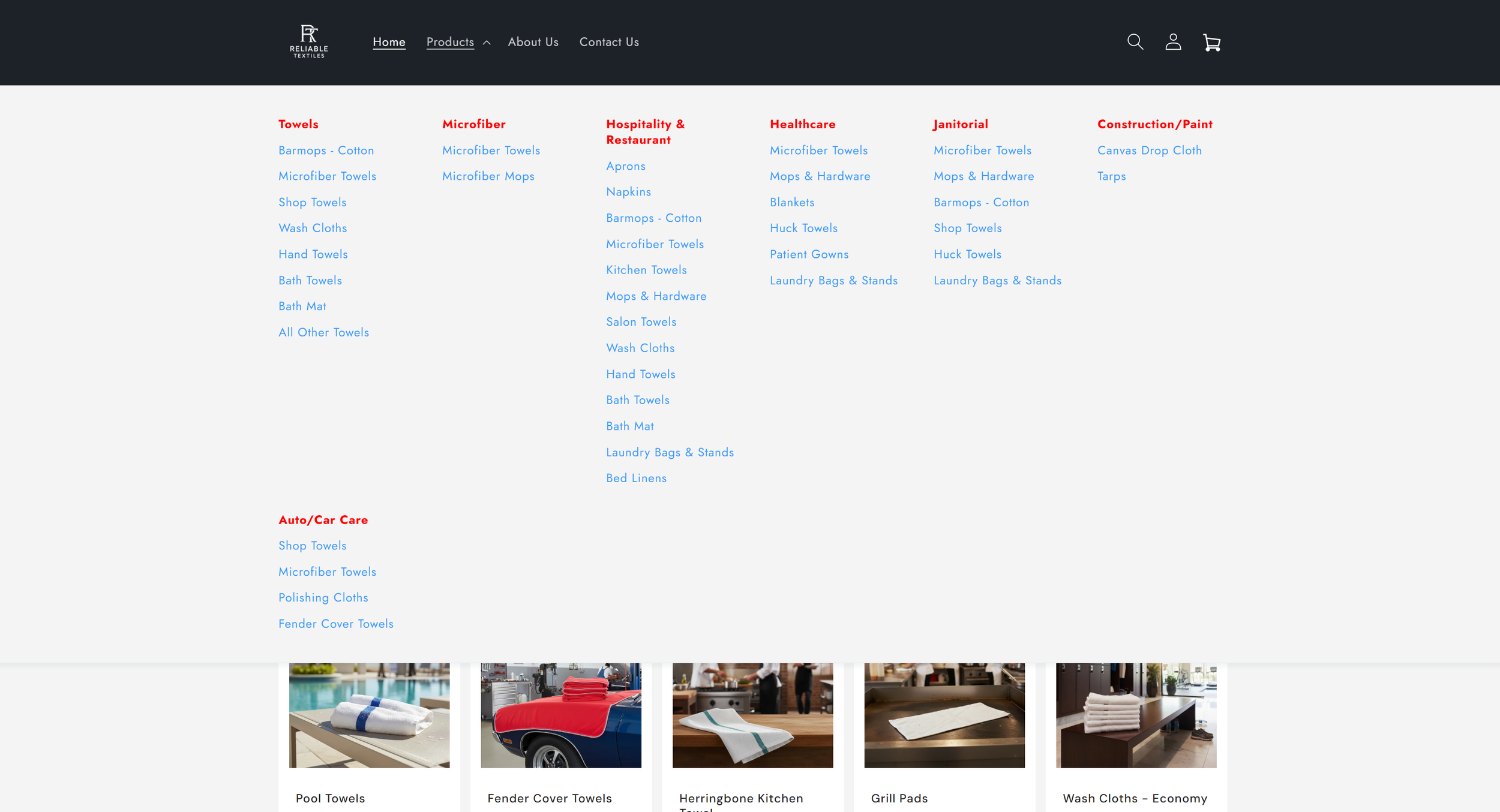Select Patient Gowns under Healthcare
The image size is (1500, 812).
[x=809, y=254]
